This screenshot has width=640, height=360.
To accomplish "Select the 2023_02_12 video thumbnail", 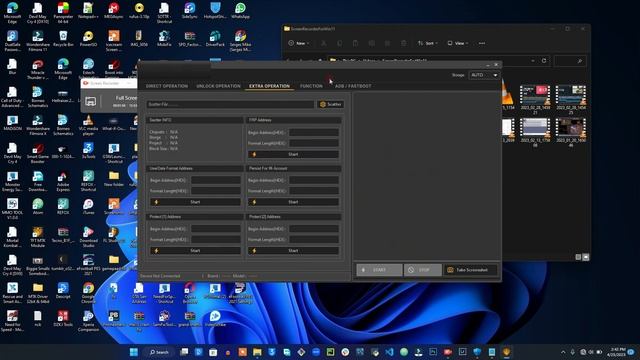I will [535, 132].
